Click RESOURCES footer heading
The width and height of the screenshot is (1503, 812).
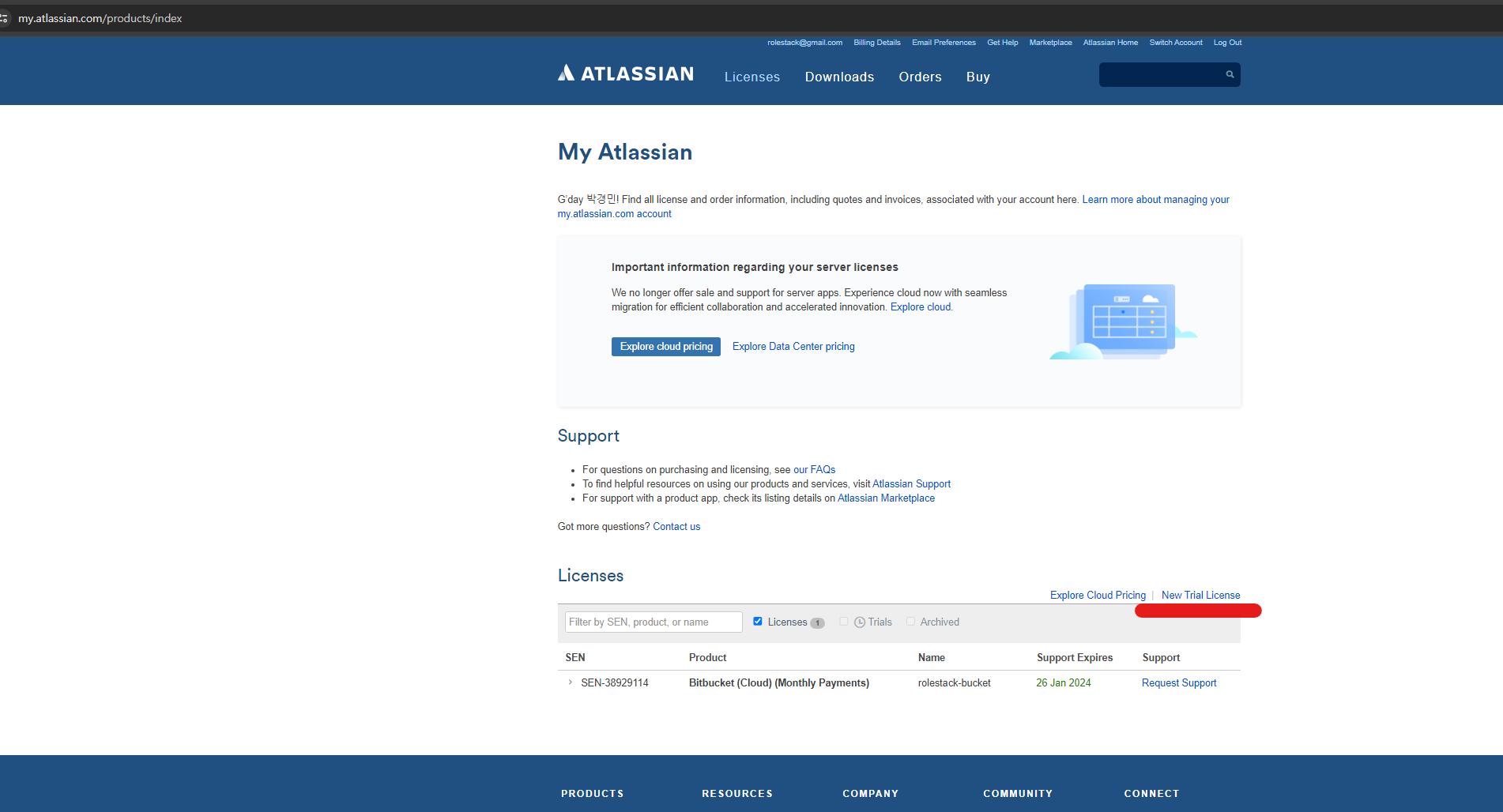737,794
